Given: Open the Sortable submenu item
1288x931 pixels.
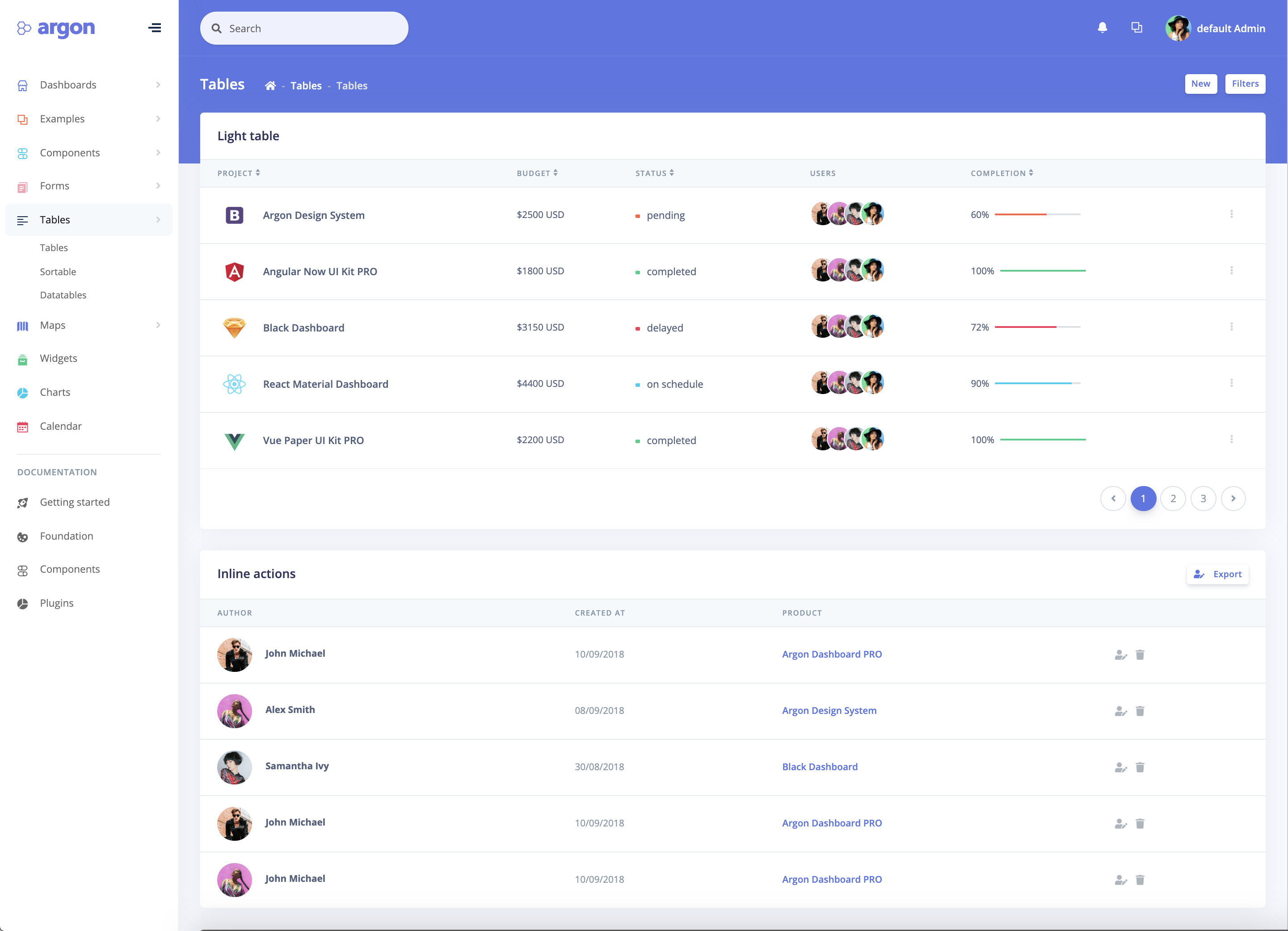Looking at the screenshot, I should 58,272.
